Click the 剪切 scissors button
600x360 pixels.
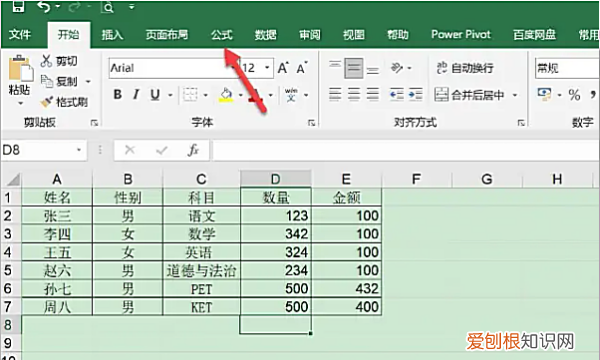click(59, 61)
